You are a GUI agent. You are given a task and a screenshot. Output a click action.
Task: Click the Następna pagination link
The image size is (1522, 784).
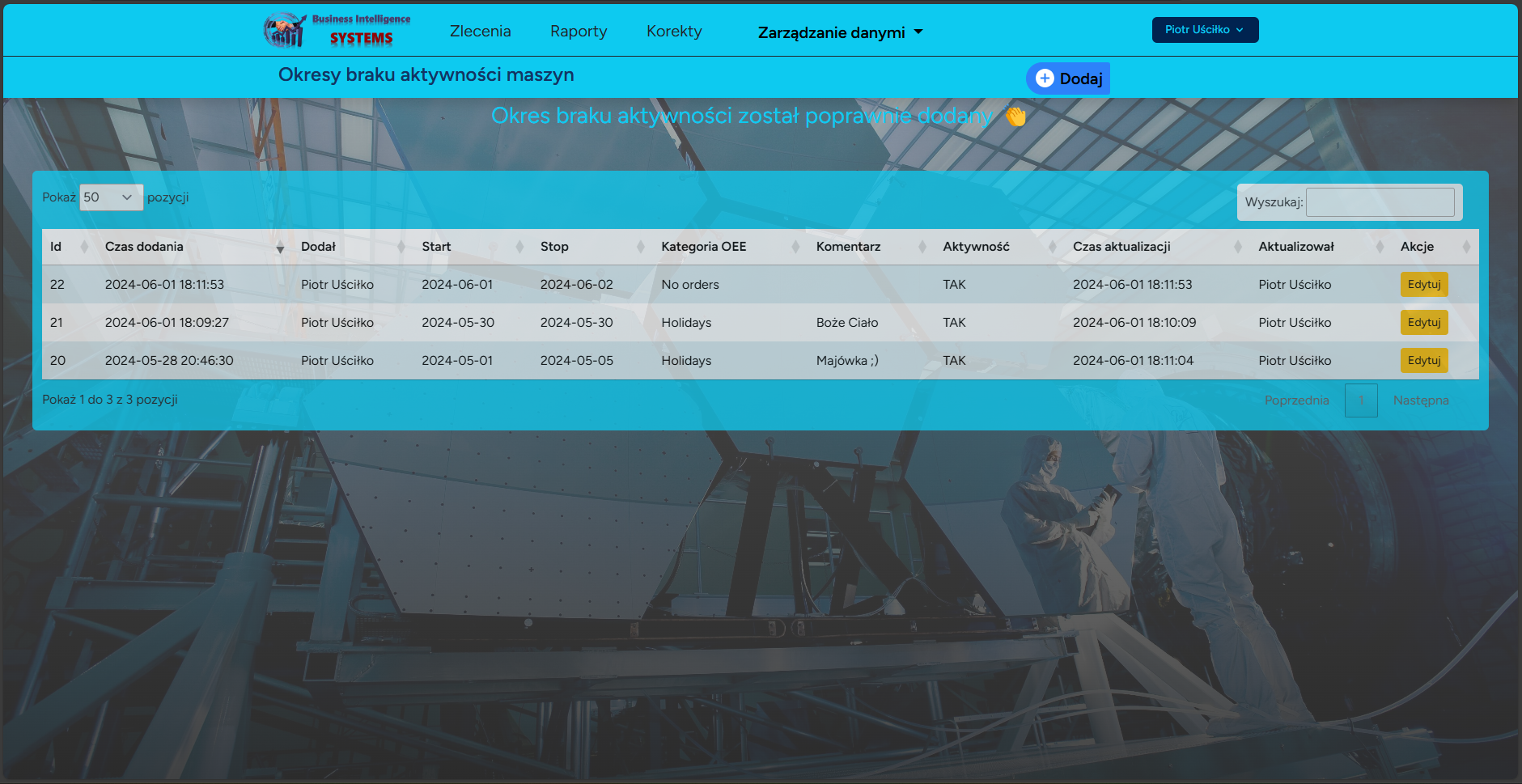click(x=1420, y=400)
